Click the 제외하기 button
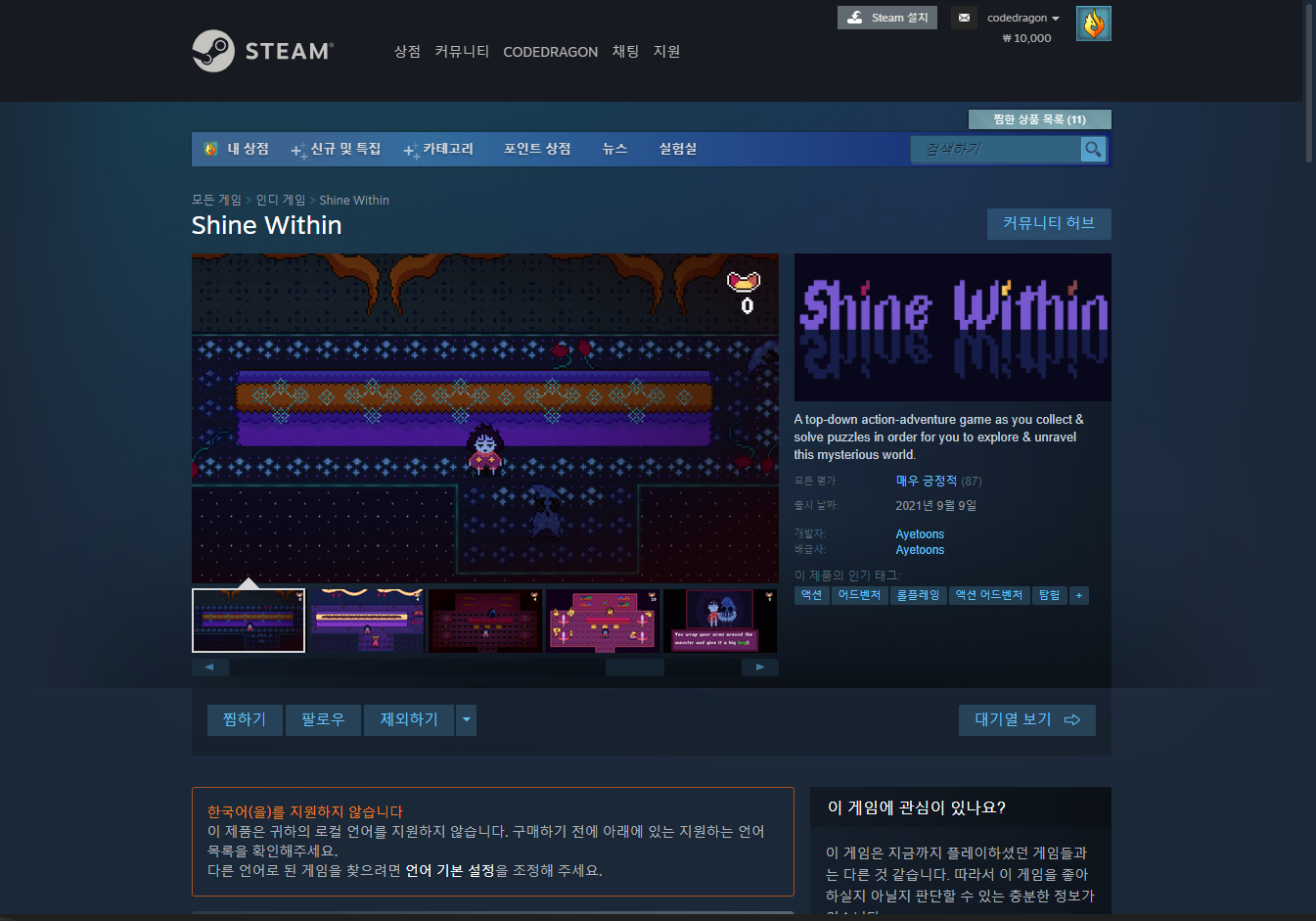1316x921 pixels. [x=409, y=720]
